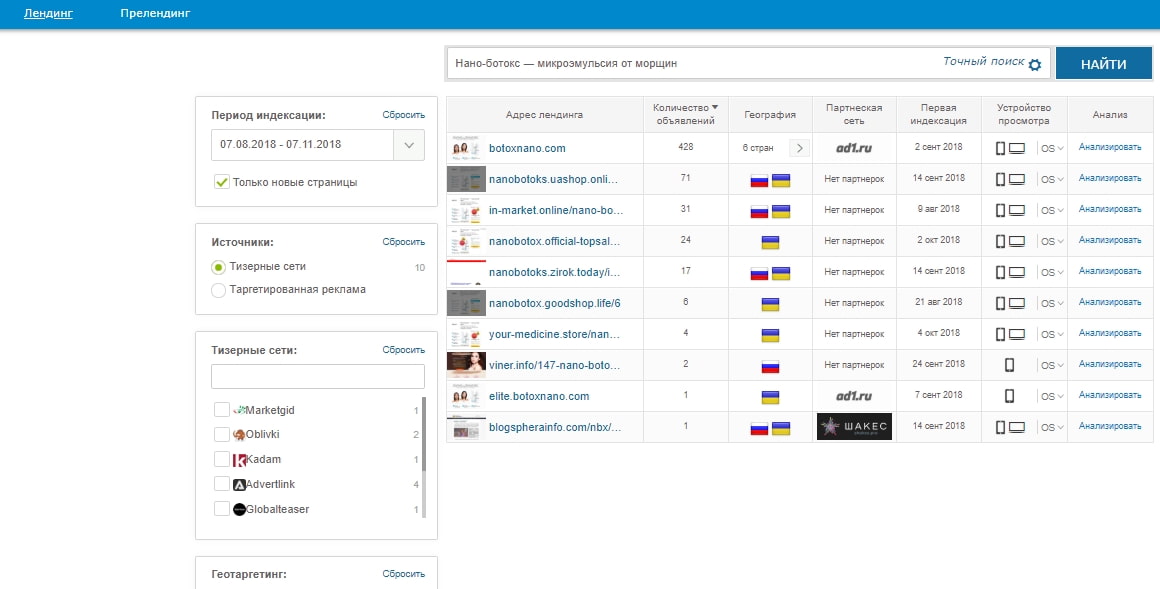Click Shakes partner network logo
The width and height of the screenshot is (1160, 589).
coord(854,426)
